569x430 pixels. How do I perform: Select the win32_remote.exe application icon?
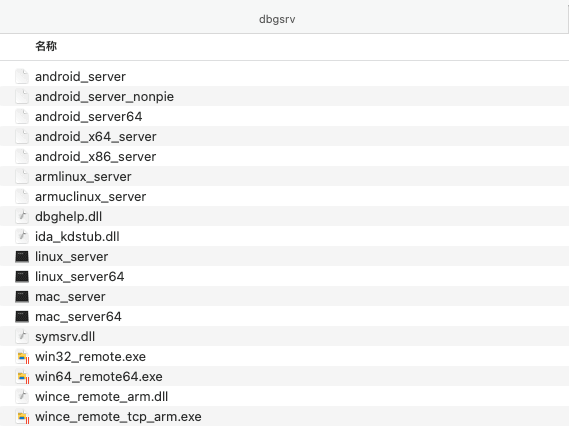(x=22, y=357)
